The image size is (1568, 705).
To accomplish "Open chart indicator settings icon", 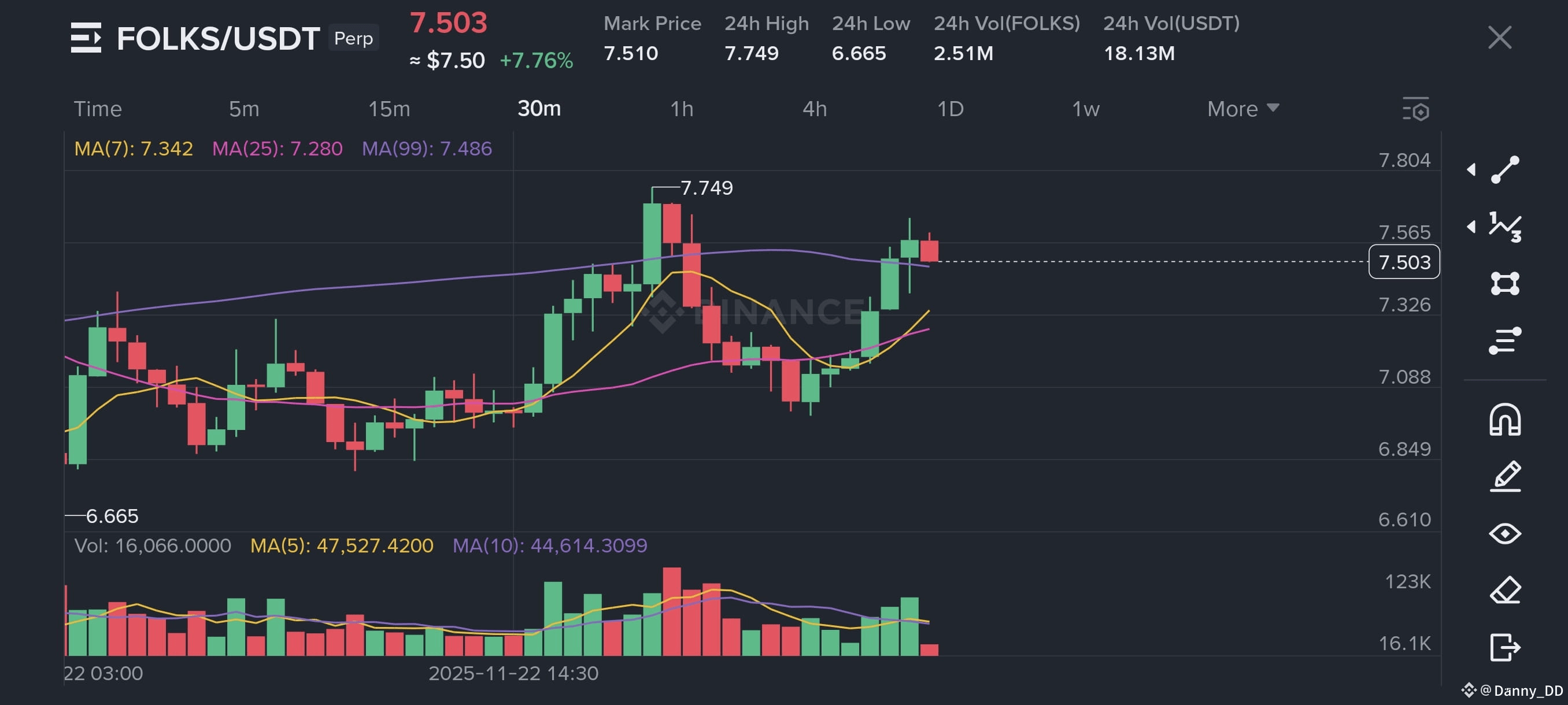I will click(1416, 109).
